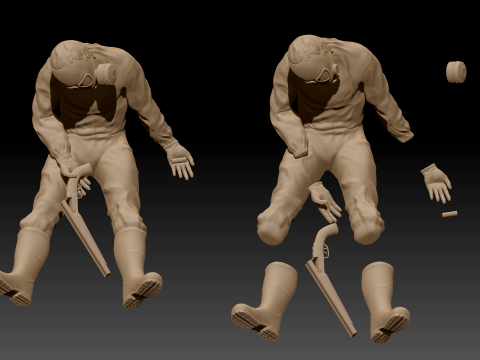Click the assembled figure's fully visible boot

pos(137,267)
